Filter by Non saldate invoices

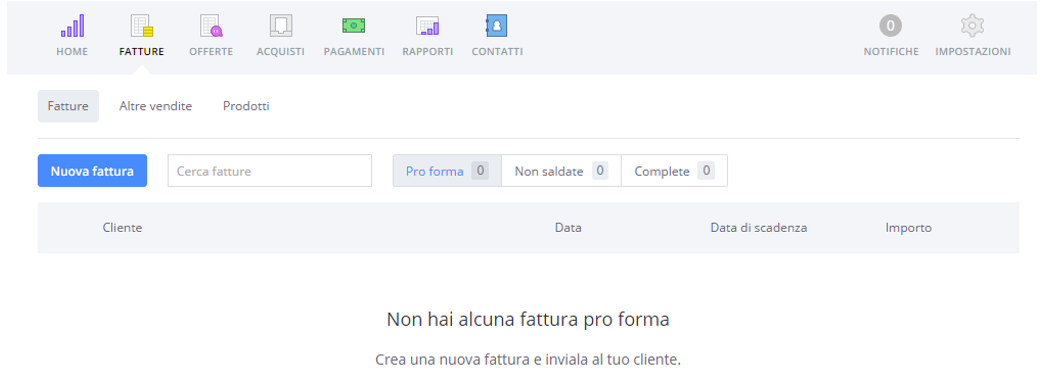[561, 171]
